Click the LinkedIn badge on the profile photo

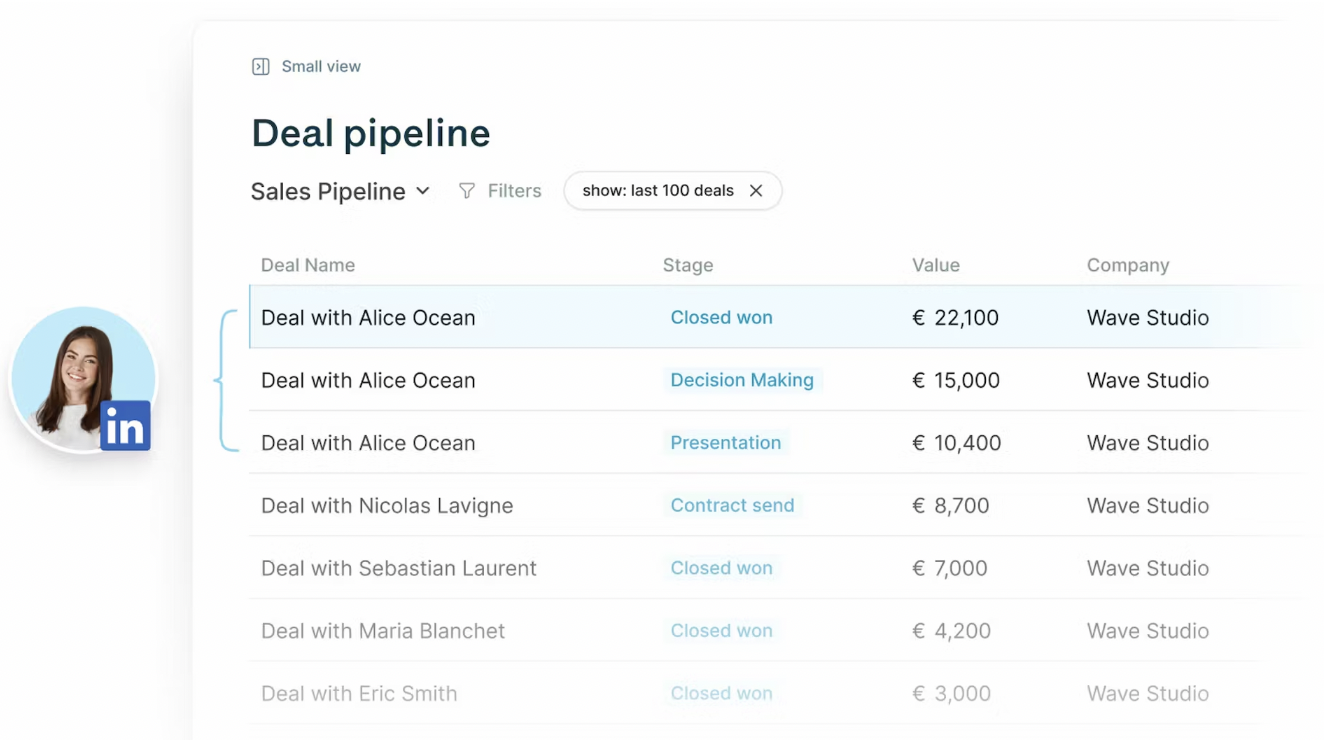[125, 426]
